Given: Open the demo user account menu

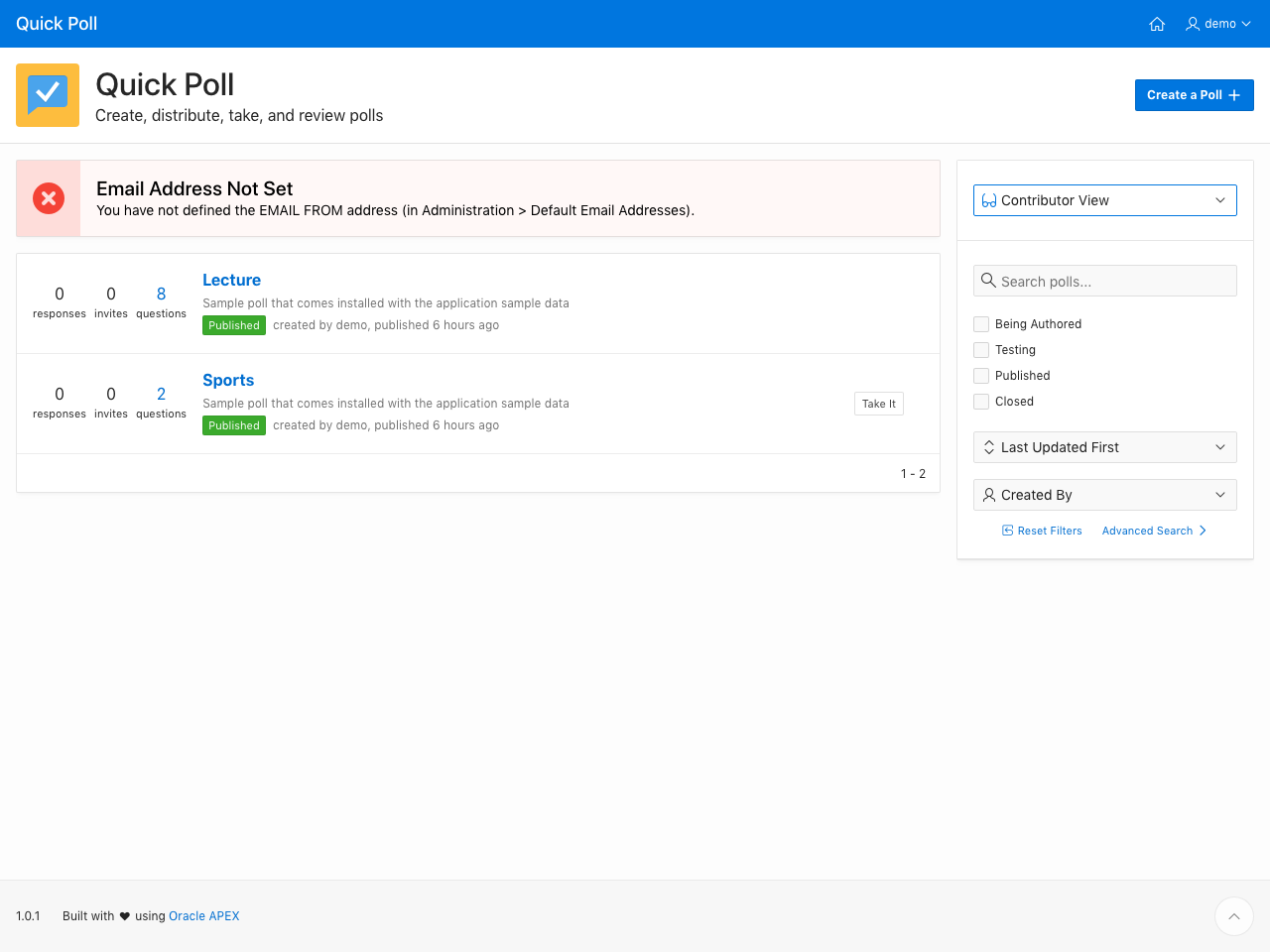Looking at the screenshot, I should [1218, 24].
